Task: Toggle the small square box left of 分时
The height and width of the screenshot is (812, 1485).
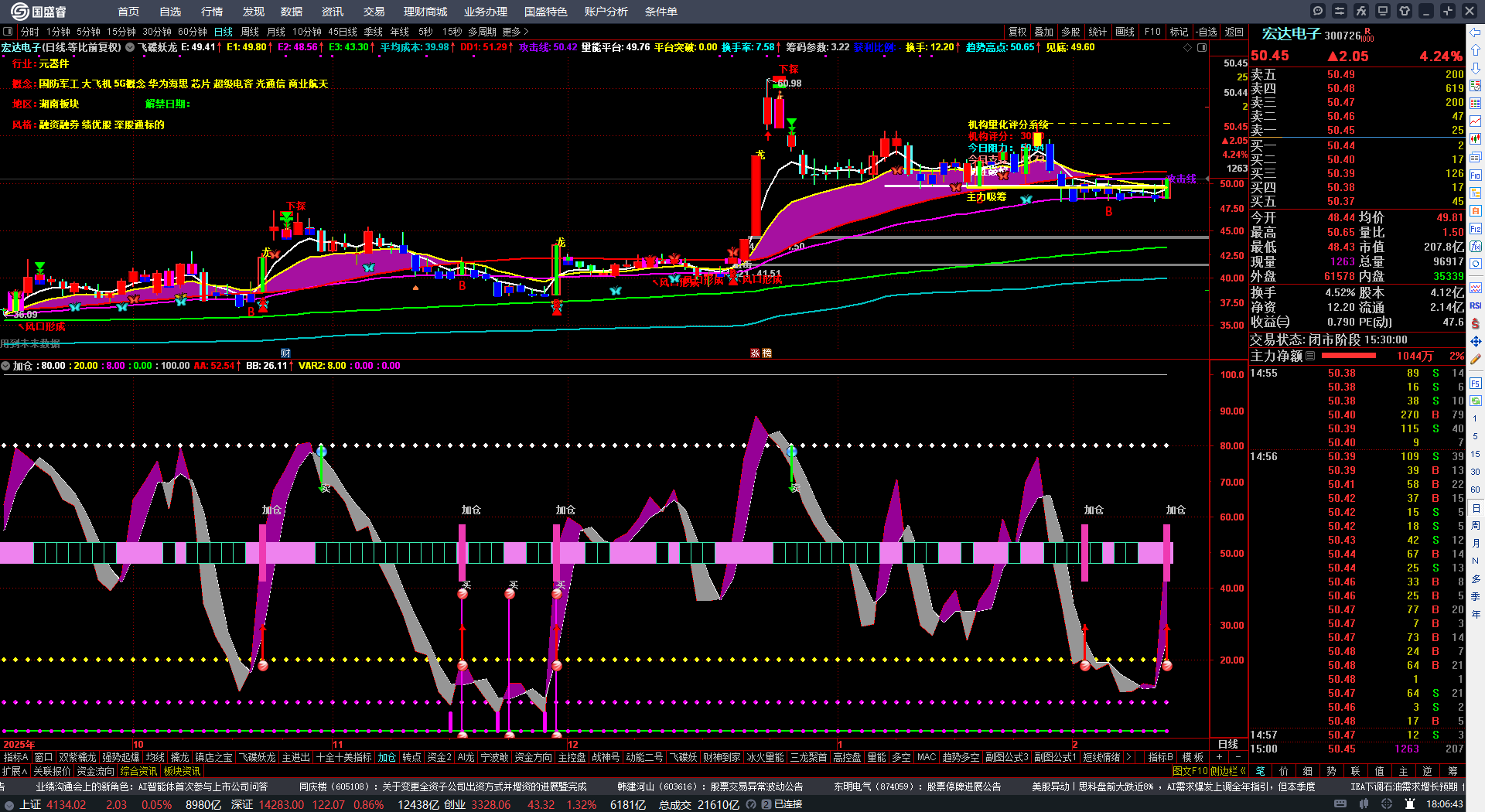Action: [8, 32]
